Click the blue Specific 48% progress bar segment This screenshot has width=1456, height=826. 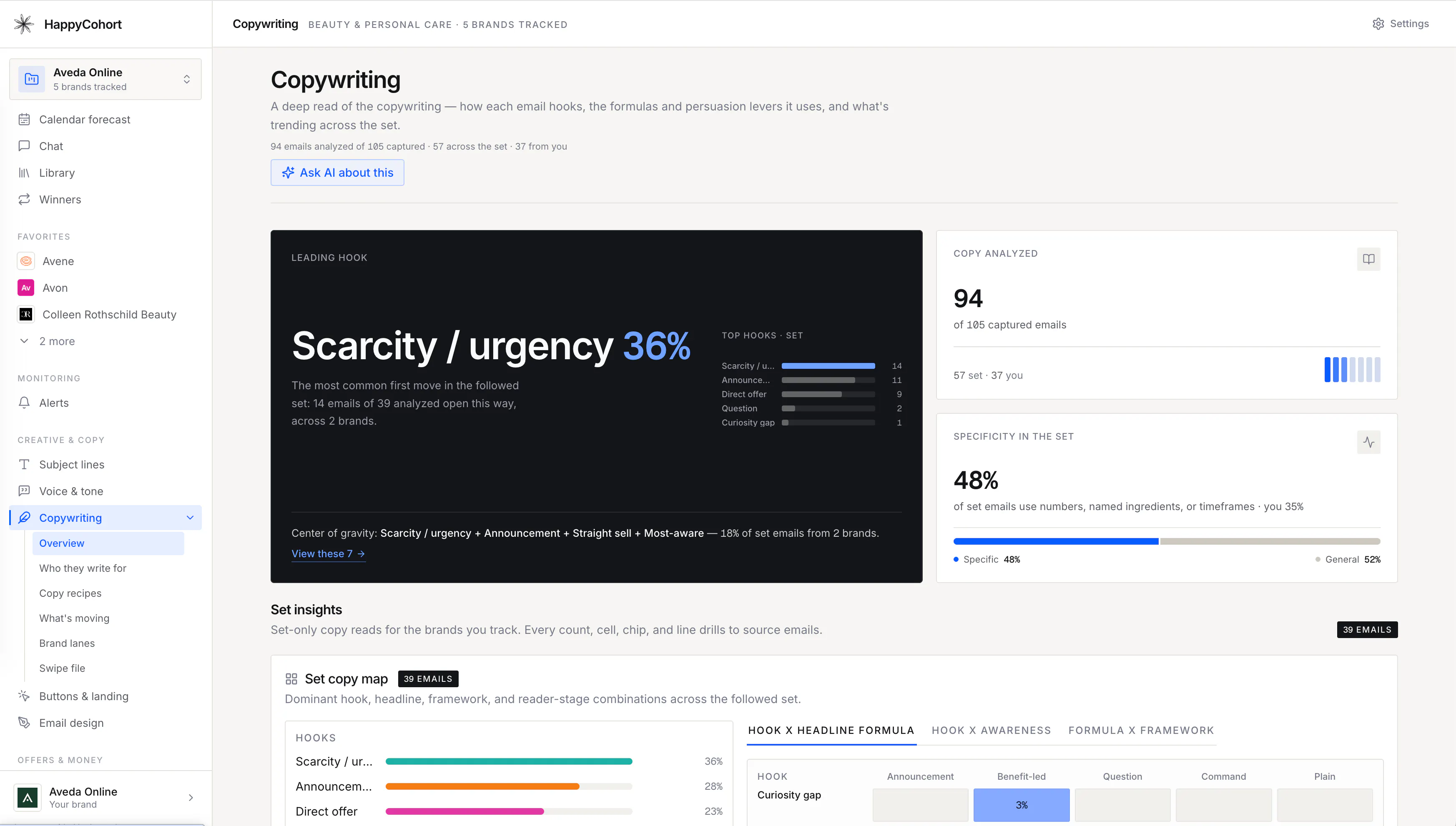1056,542
